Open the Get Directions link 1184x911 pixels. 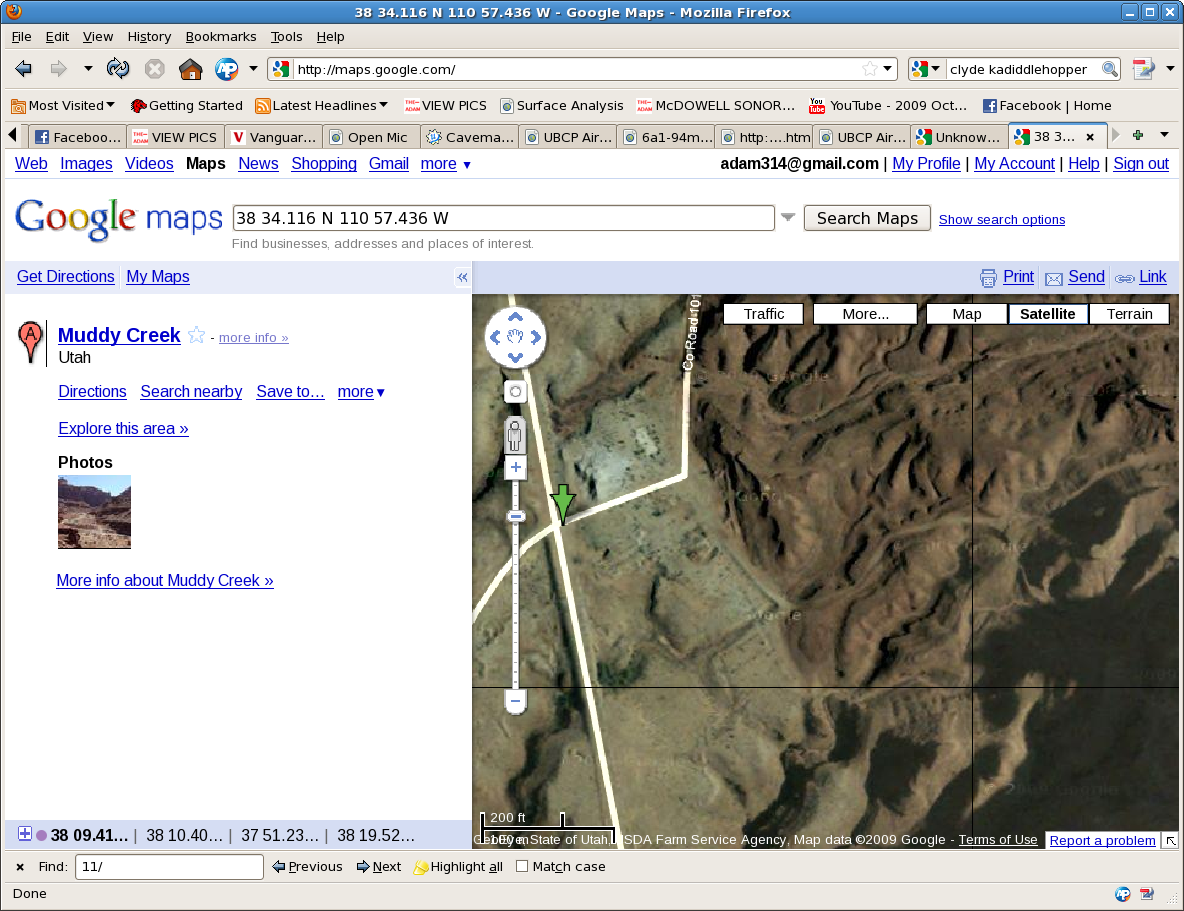pyautogui.click(x=66, y=277)
